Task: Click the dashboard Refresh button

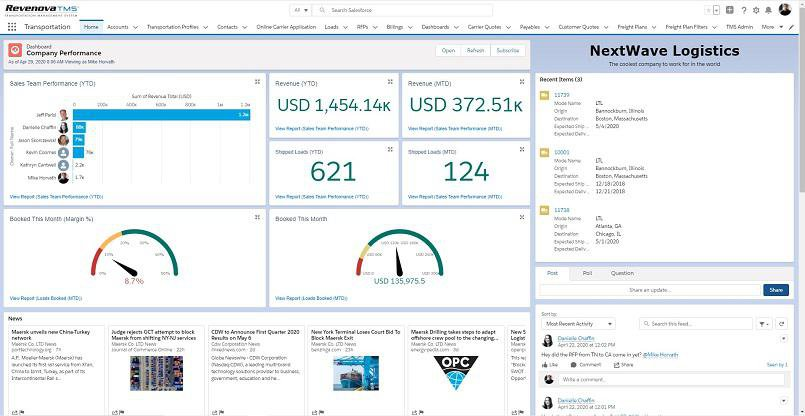Action: (x=475, y=50)
